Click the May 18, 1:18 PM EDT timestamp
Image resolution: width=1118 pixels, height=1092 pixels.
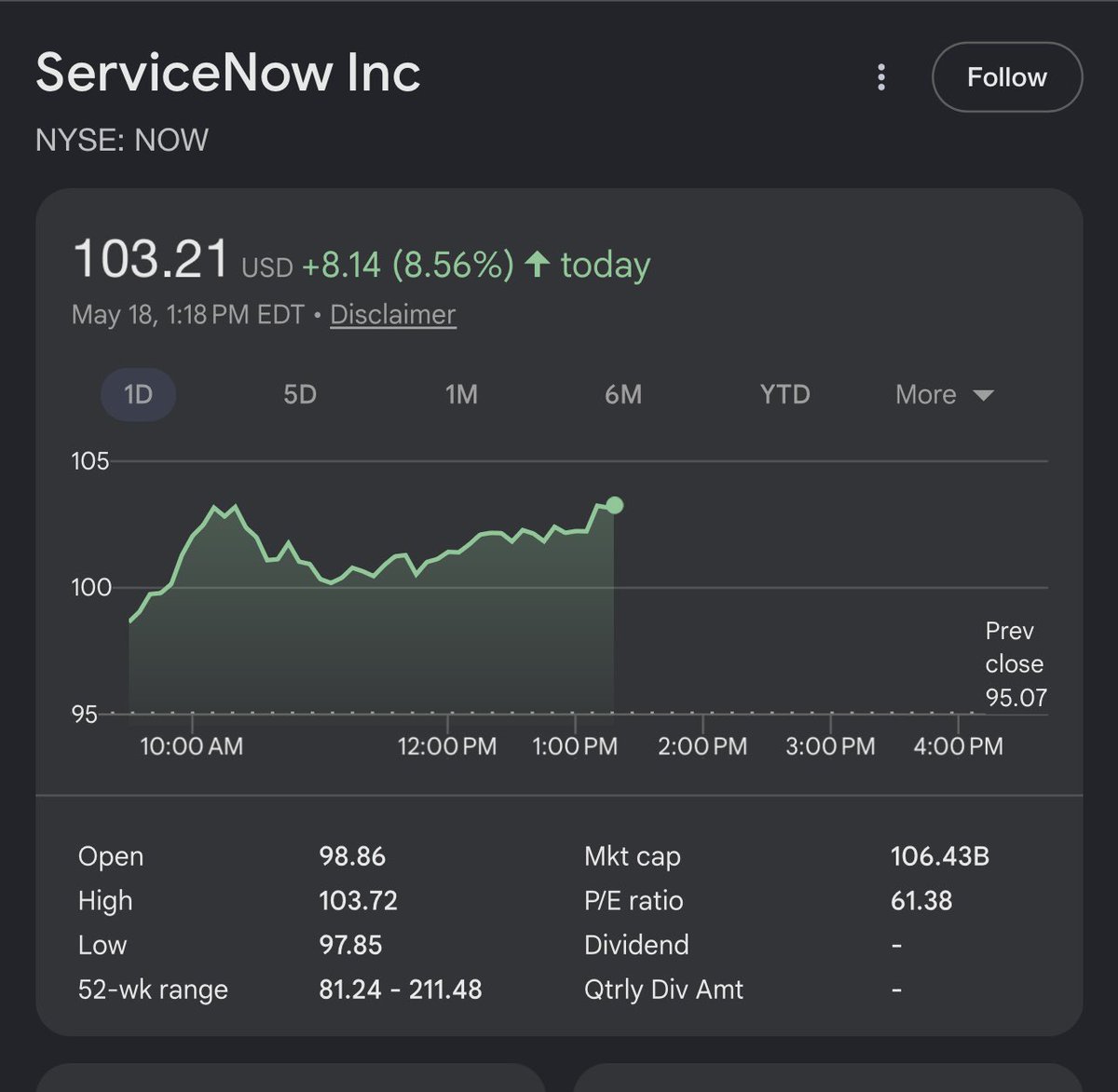tap(188, 315)
